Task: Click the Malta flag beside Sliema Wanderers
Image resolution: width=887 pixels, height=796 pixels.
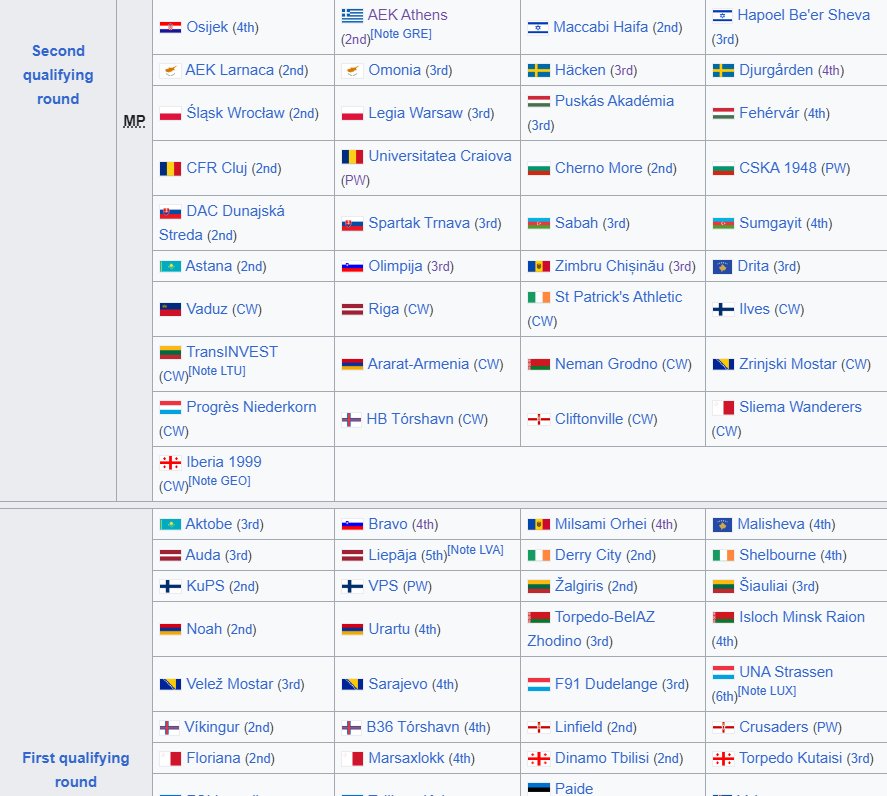Action: 723,407
